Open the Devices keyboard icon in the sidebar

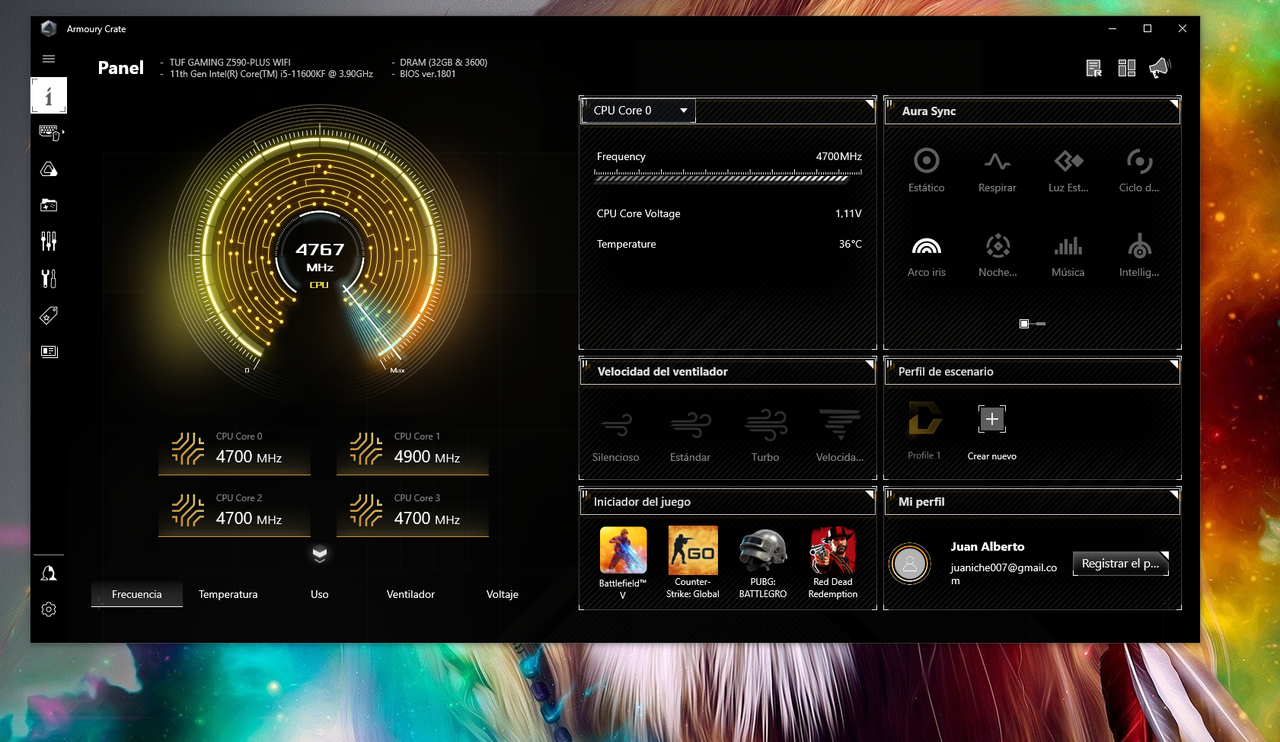pos(49,132)
